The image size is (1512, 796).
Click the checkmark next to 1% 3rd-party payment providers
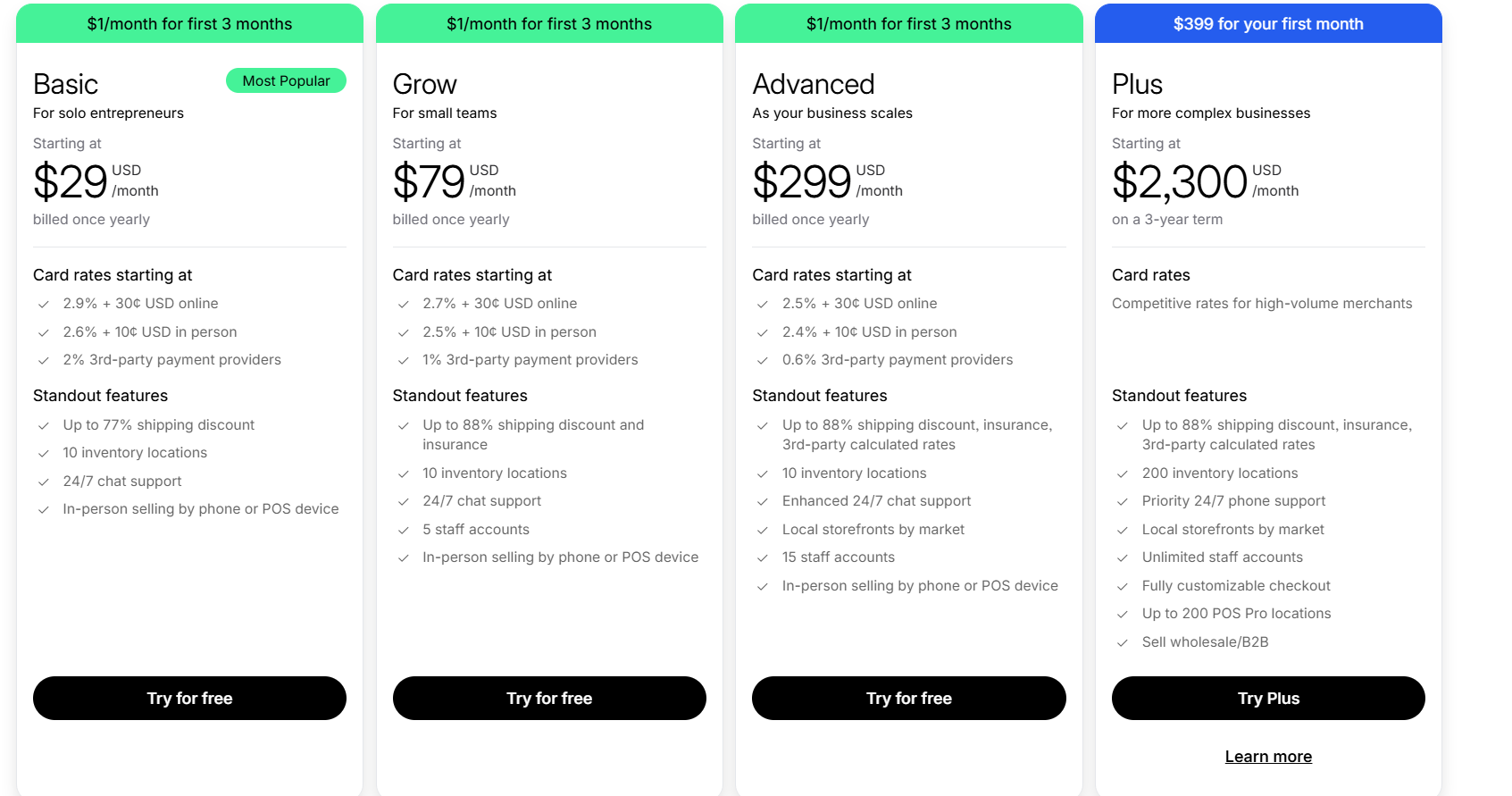click(x=403, y=361)
